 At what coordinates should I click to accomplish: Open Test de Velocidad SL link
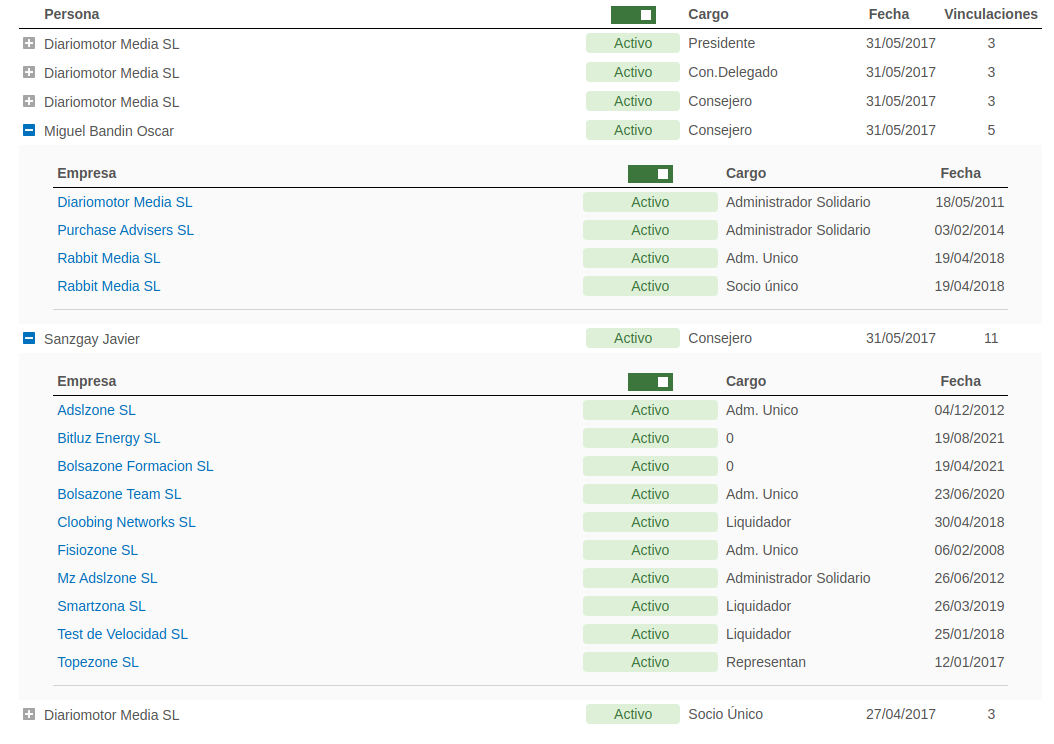point(122,634)
